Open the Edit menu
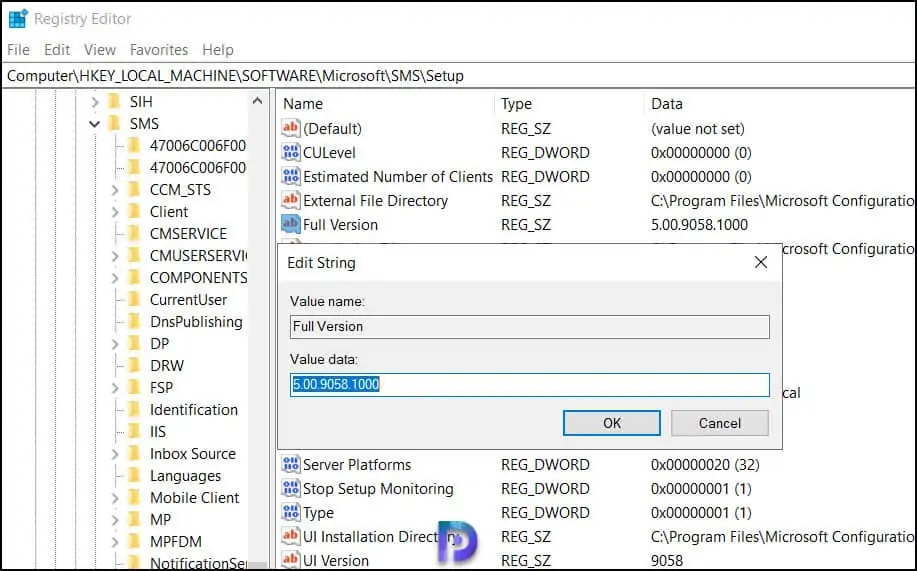This screenshot has width=917, height=571. point(57,50)
